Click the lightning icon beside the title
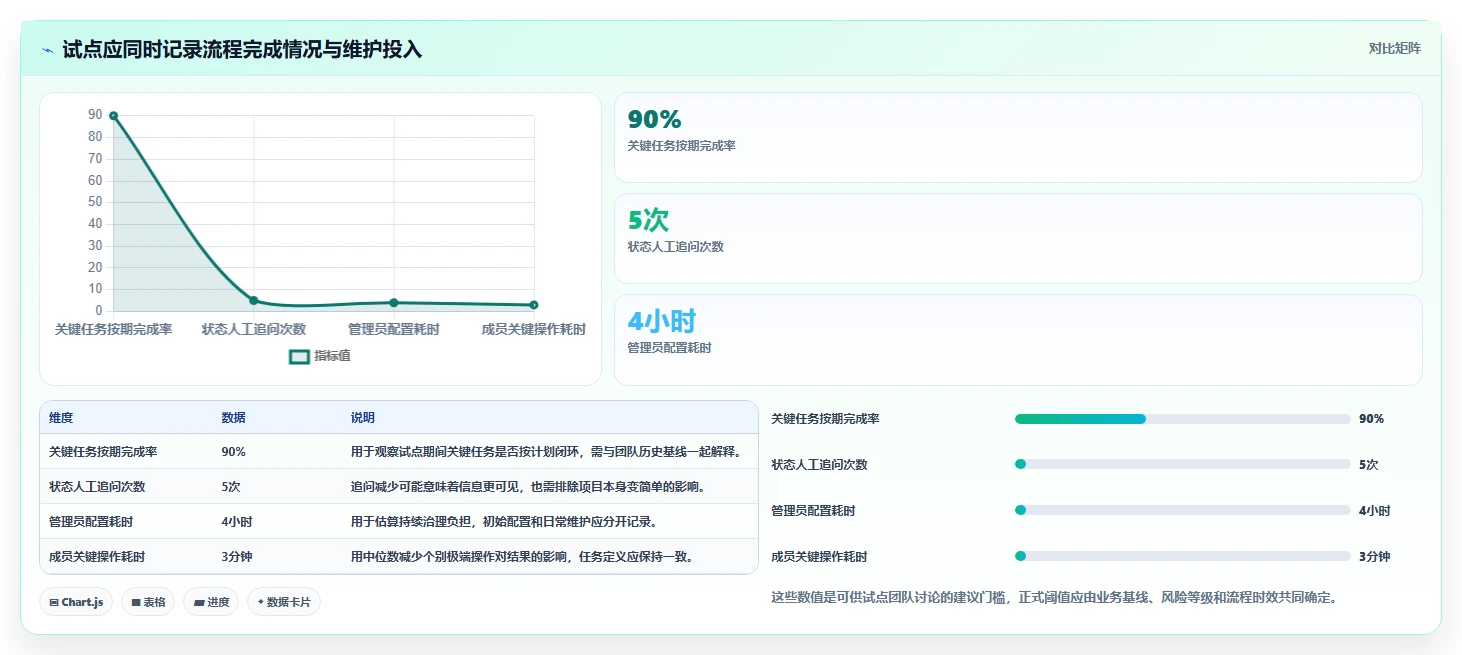 pyautogui.click(x=48, y=49)
